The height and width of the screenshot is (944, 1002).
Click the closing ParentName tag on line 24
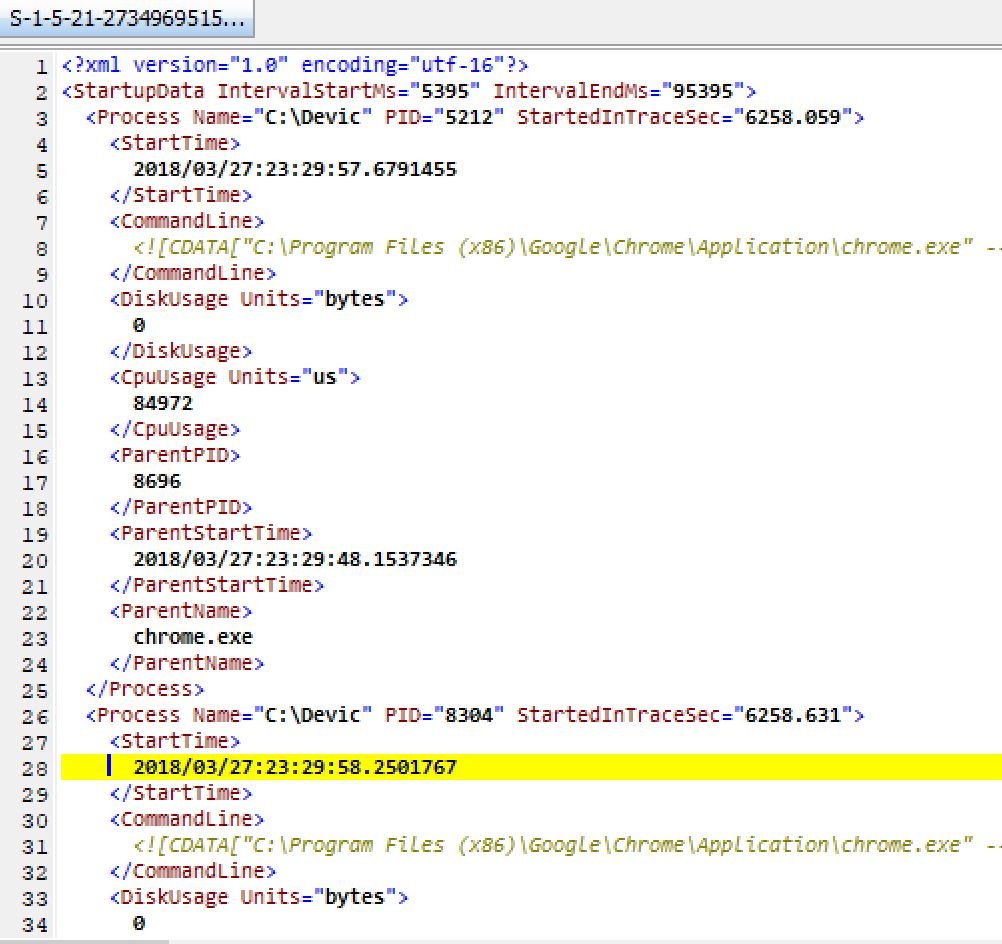click(x=187, y=663)
